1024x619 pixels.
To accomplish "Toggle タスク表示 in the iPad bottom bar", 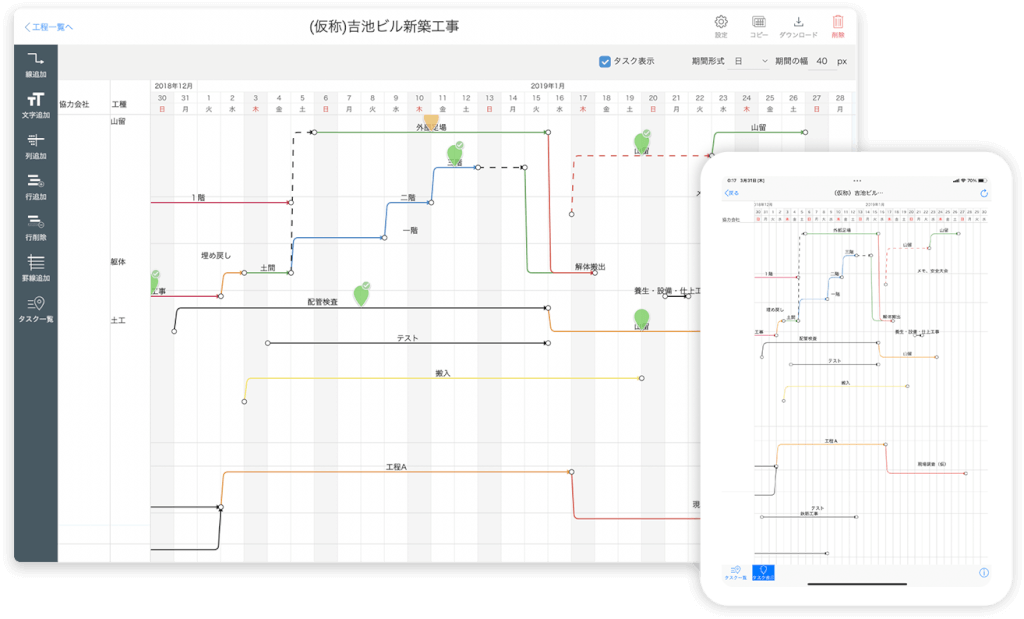I will point(764,572).
